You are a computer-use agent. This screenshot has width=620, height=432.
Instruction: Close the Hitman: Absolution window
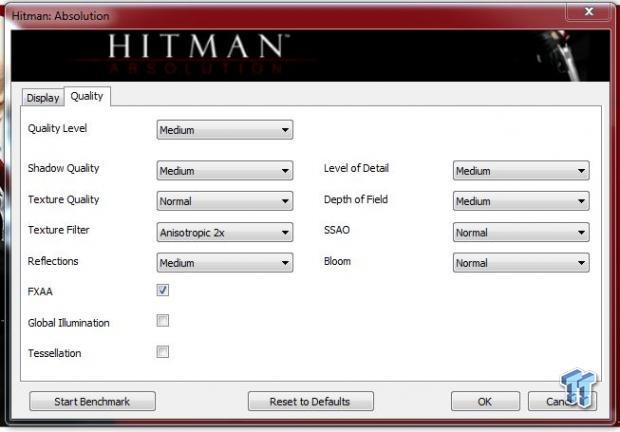(x=589, y=11)
